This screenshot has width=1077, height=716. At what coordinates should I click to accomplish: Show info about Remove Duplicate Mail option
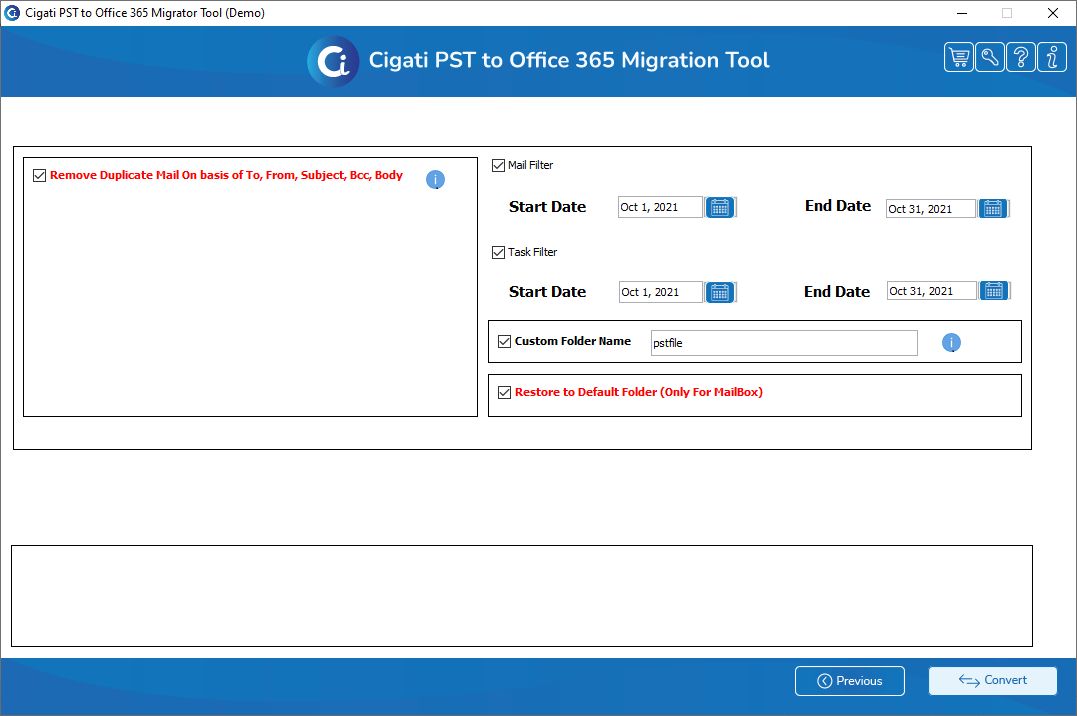point(435,179)
